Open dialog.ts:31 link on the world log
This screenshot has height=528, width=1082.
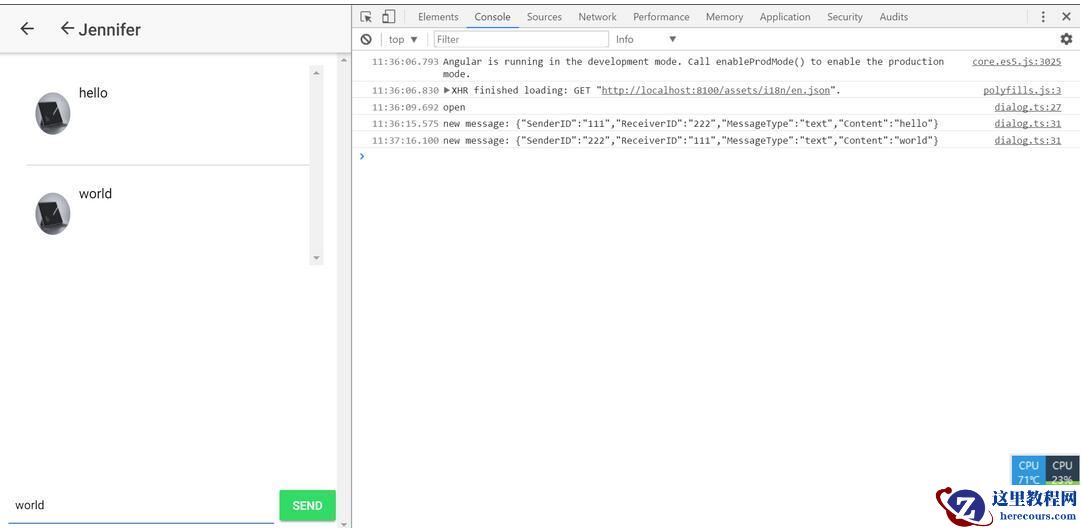click(1027, 140)
